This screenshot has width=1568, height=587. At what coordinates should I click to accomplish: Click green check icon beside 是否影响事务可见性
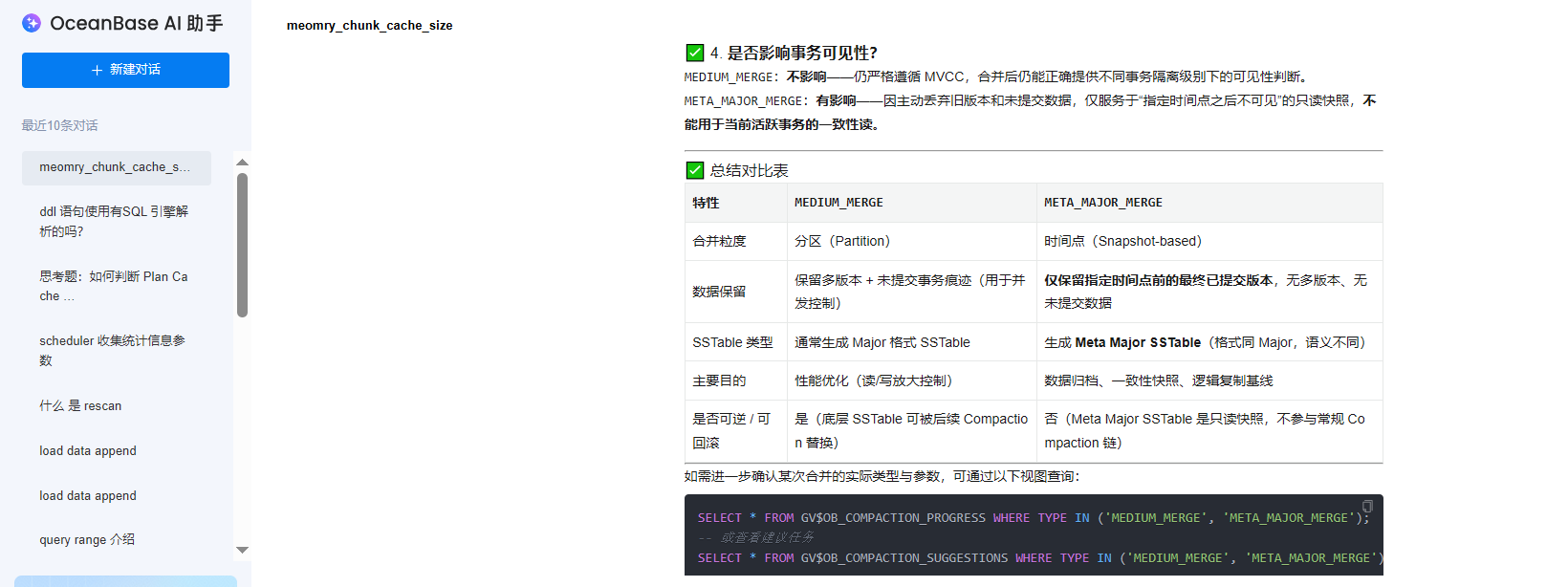(x=695, y=53)
